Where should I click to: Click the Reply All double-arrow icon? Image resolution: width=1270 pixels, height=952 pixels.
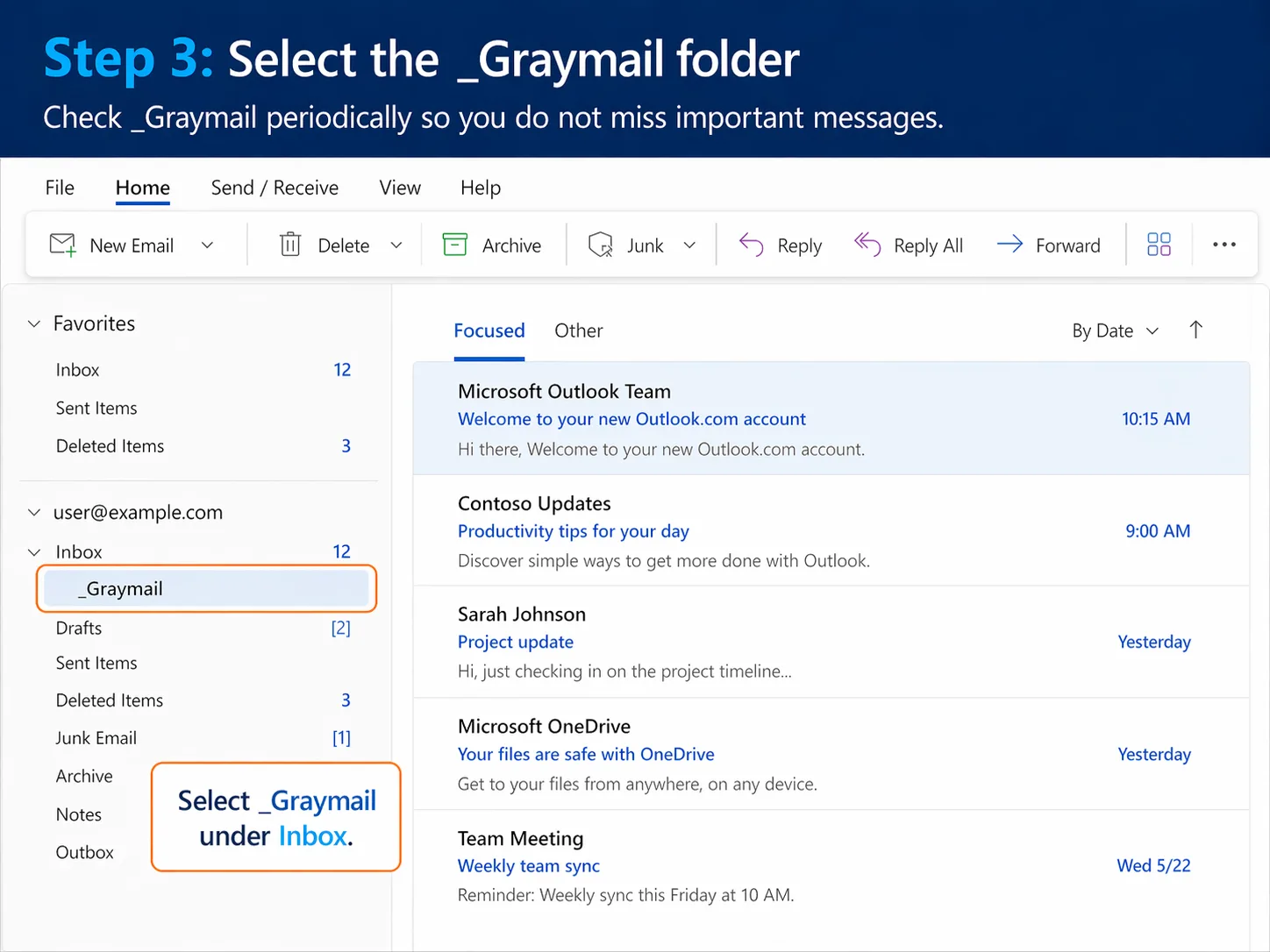(x=867, y=245)
